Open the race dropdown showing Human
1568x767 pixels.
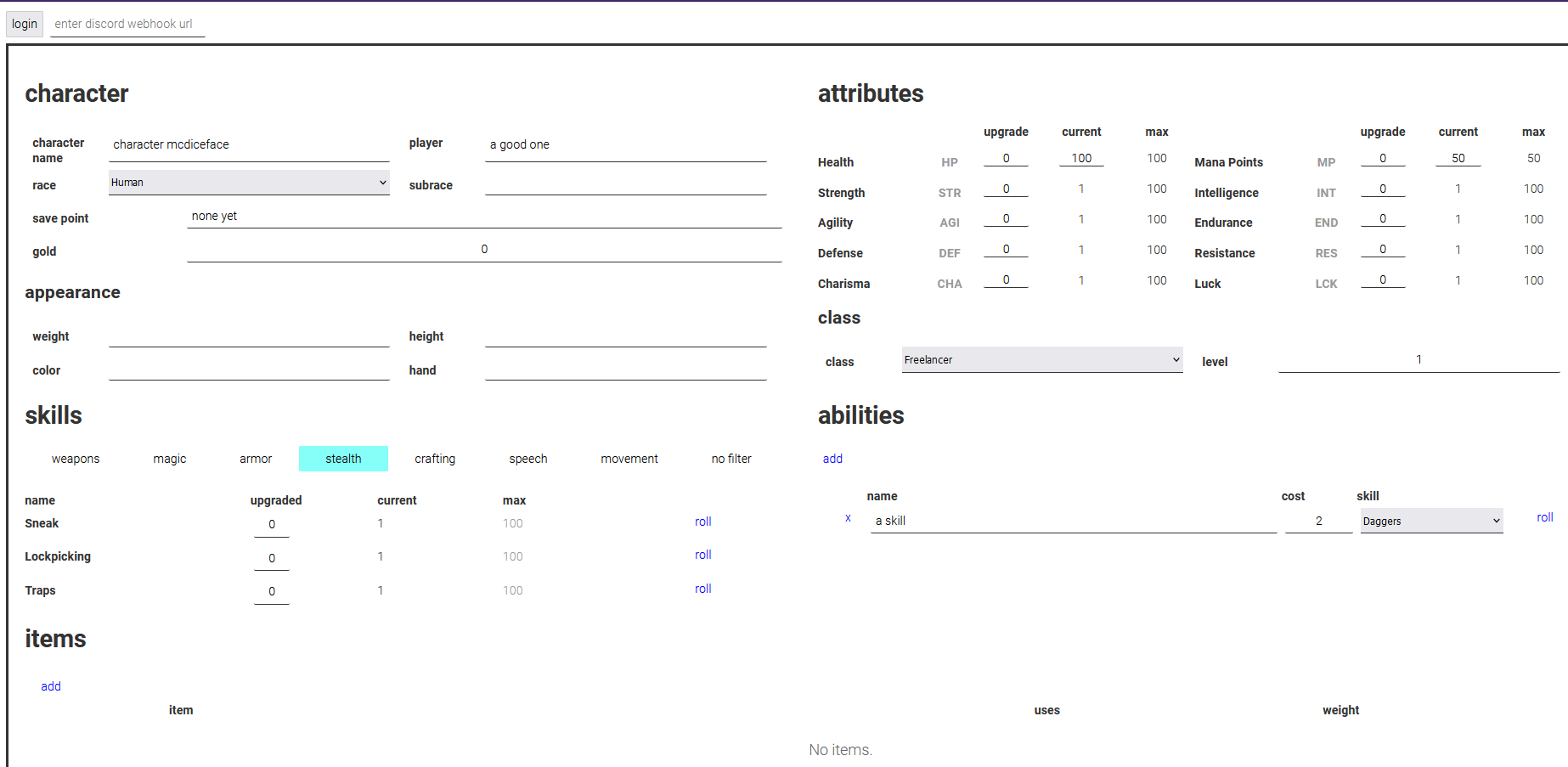click(x=249, y=182)
